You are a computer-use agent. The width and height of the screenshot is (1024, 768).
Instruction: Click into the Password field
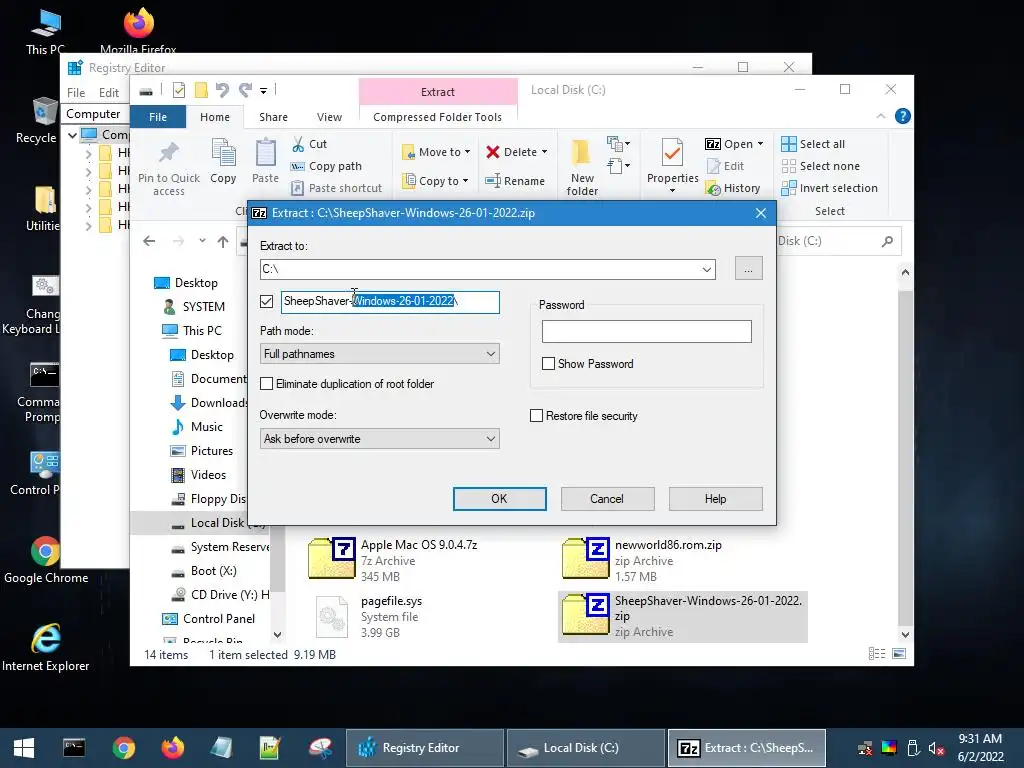[x=647, y=332]
